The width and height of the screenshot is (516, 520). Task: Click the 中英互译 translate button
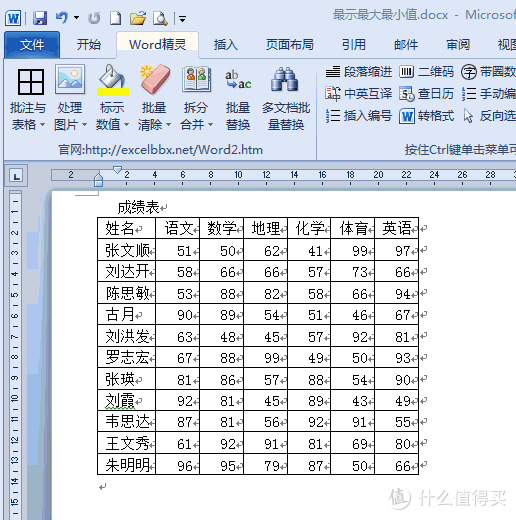click(359, 94)
